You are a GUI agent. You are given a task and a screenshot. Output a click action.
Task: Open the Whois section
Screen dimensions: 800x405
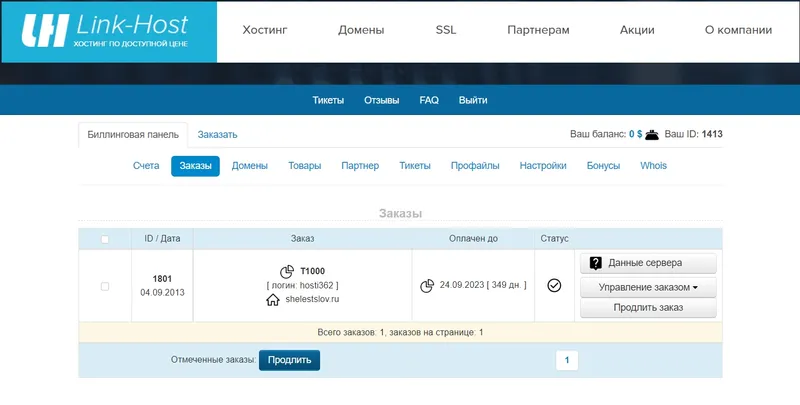click(654, 166)
